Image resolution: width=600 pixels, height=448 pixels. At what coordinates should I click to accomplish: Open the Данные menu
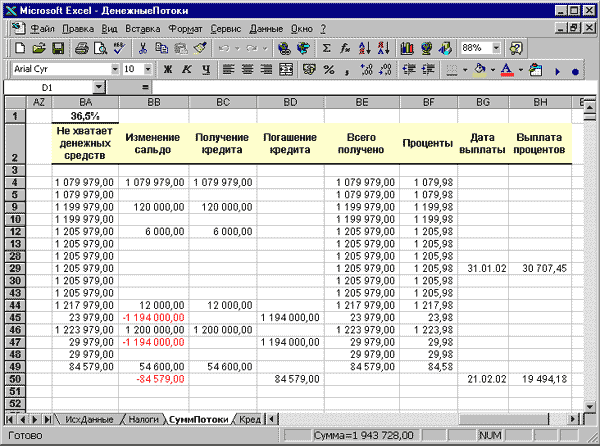tap(266, 29)
